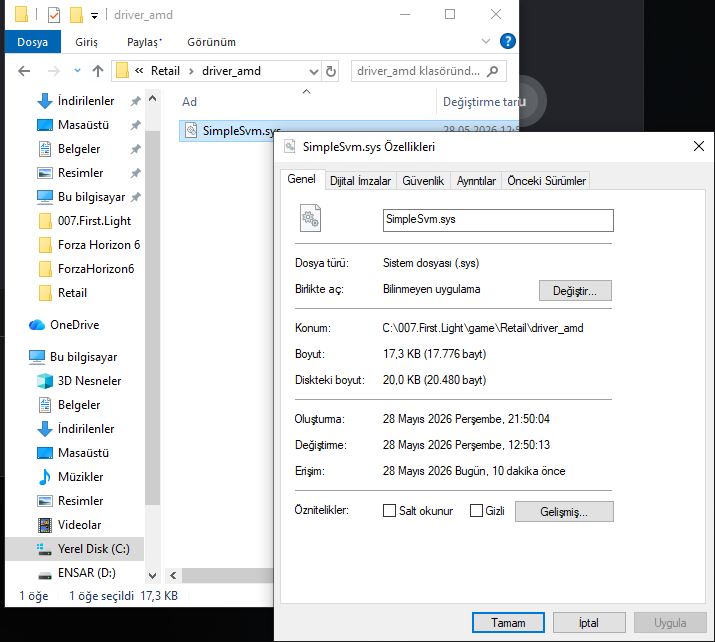Open the Müzikler folder
Image resolution: width=715 pixels, height=642 pixels.
(80, 477)
